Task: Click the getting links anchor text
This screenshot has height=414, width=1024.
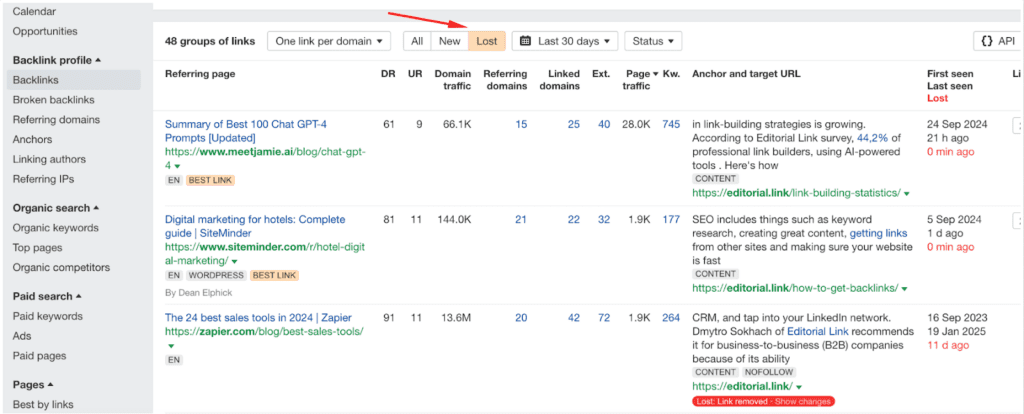Action: (x=878, y=233)
